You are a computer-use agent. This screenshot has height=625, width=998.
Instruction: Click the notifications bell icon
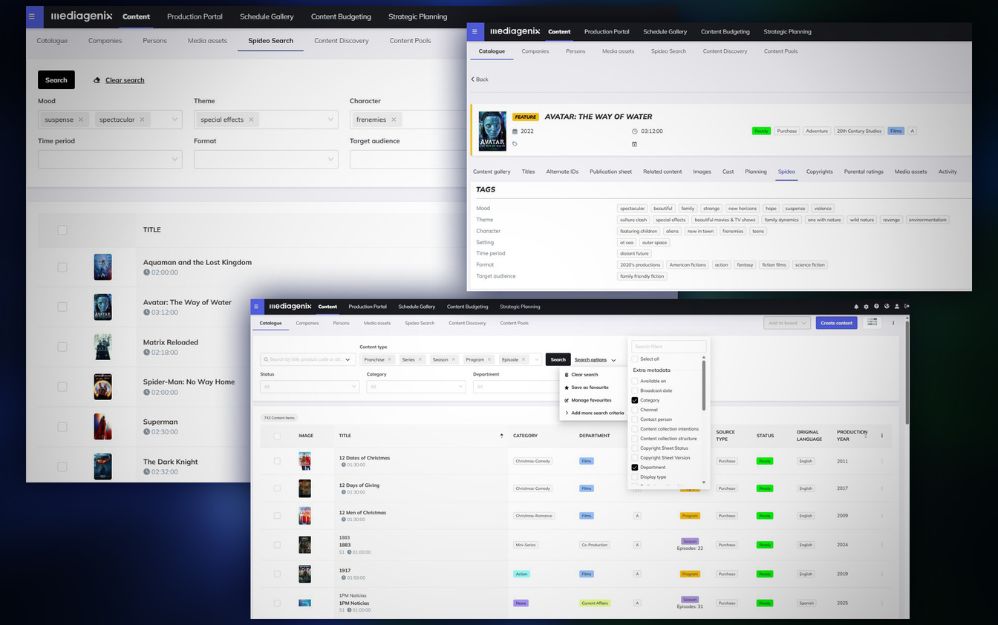click(x=856, y=306)
